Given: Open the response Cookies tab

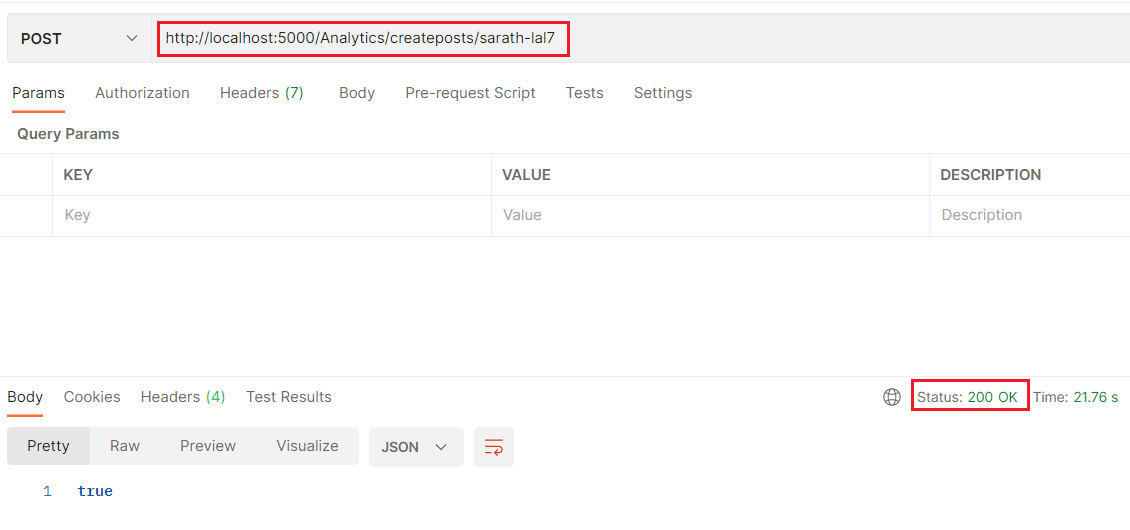Looking at the screenshot, I should point(92,397).
